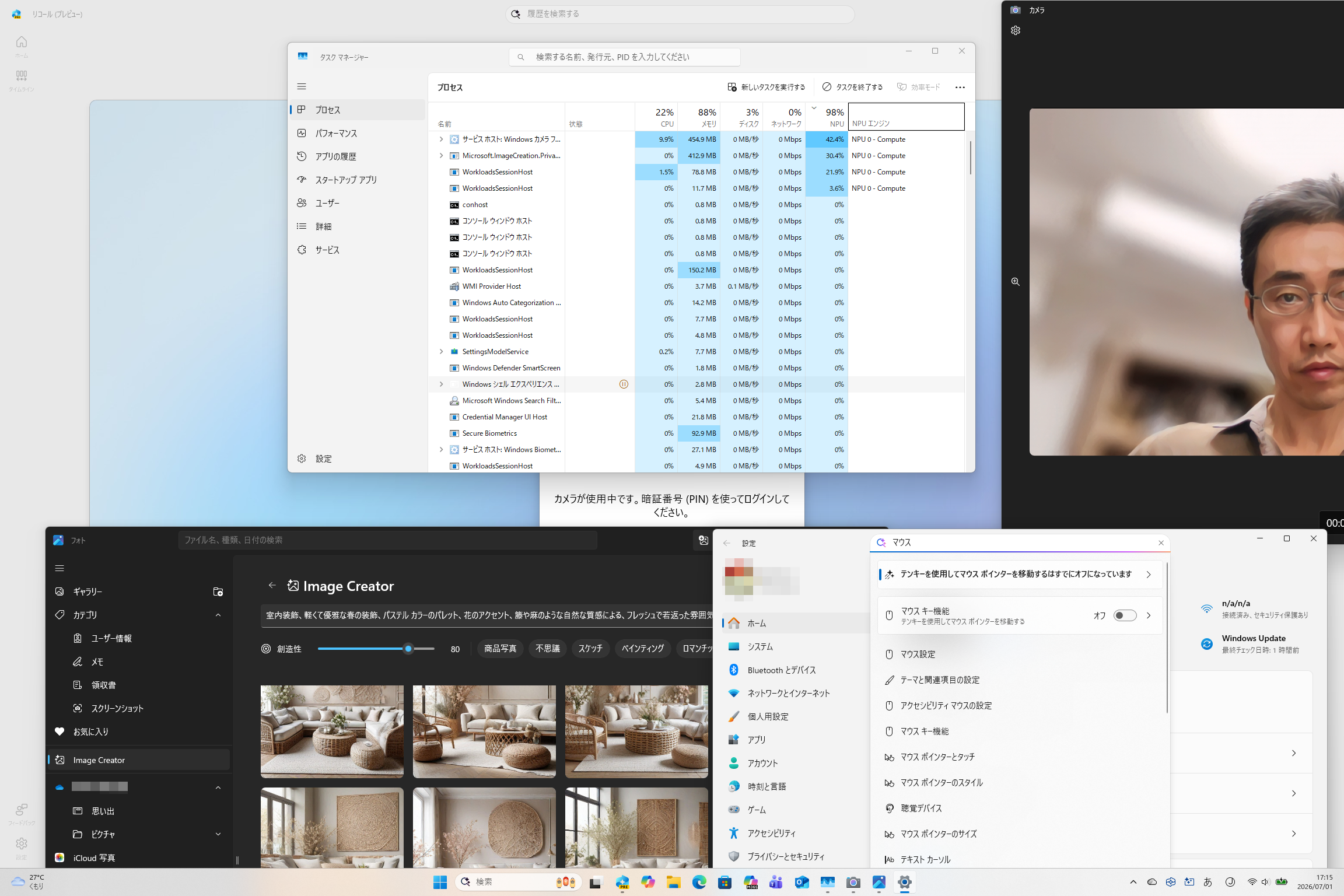Open Copilot from the Windows taskbar
The width and height of the screenshot is (1344, 896).
pyautogui.click(x=648, y=882)
